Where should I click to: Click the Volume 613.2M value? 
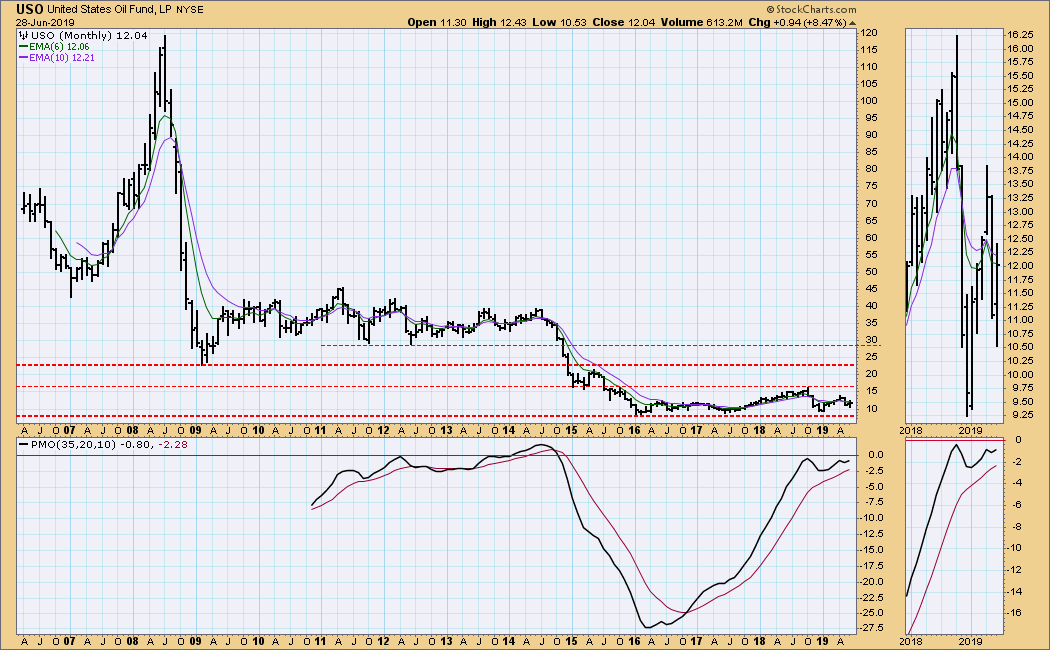[701, 22]
